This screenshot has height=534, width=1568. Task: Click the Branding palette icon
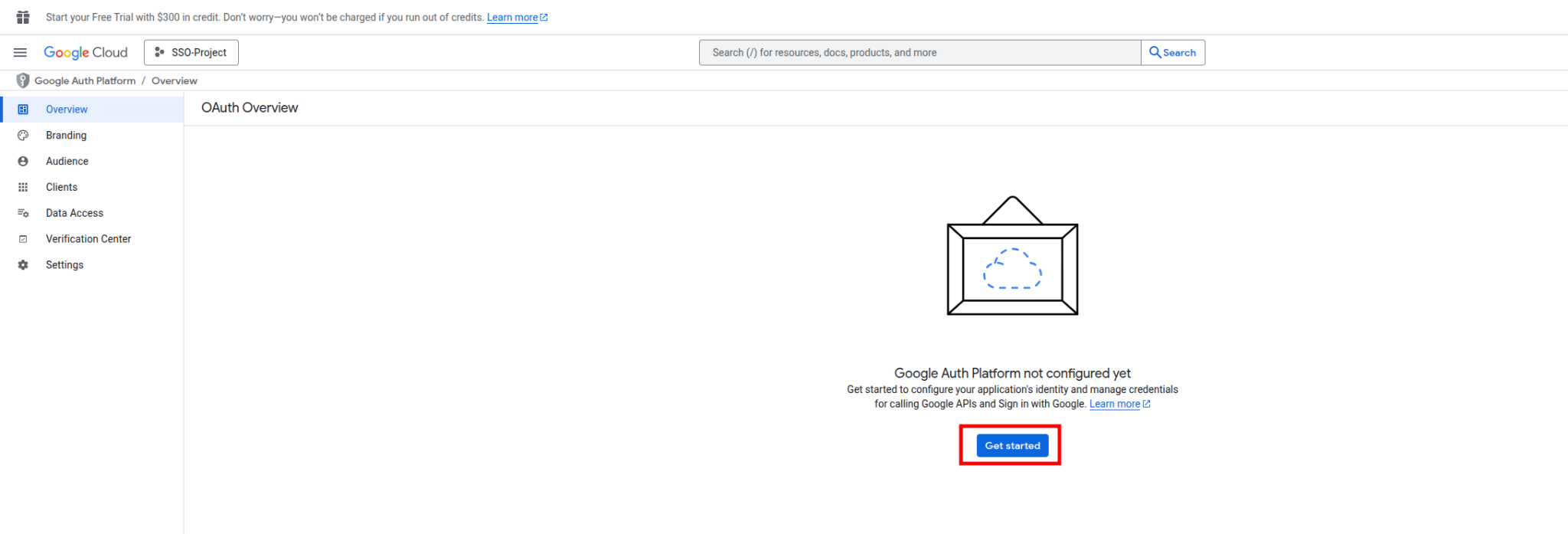coord(23,136)
